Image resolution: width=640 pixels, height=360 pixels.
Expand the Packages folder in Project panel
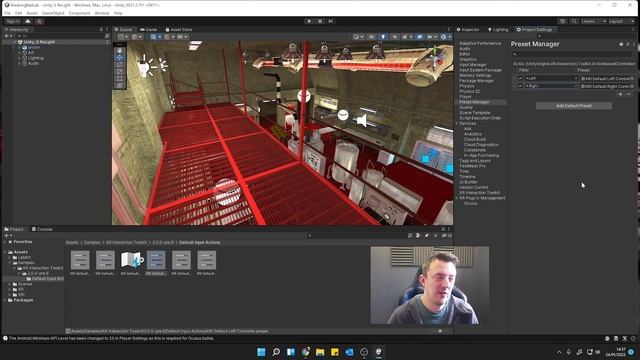pos(5,300)
